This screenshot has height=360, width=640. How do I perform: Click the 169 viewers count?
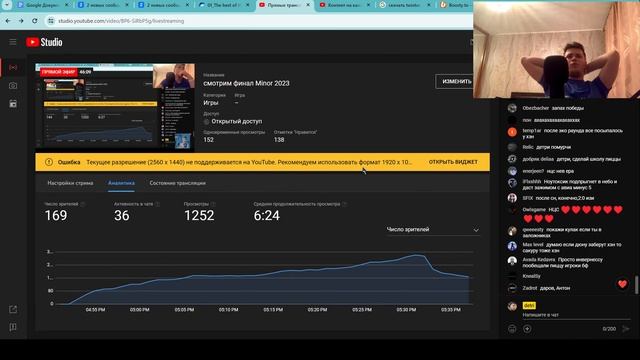click(56, 216)
